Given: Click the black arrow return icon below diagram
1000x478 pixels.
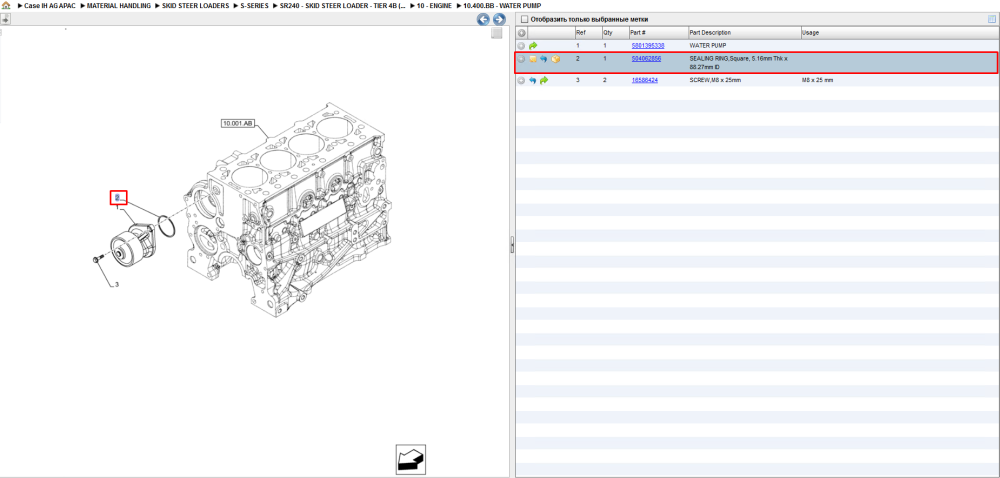Looking at the screenshot, I should pos(410,459).
